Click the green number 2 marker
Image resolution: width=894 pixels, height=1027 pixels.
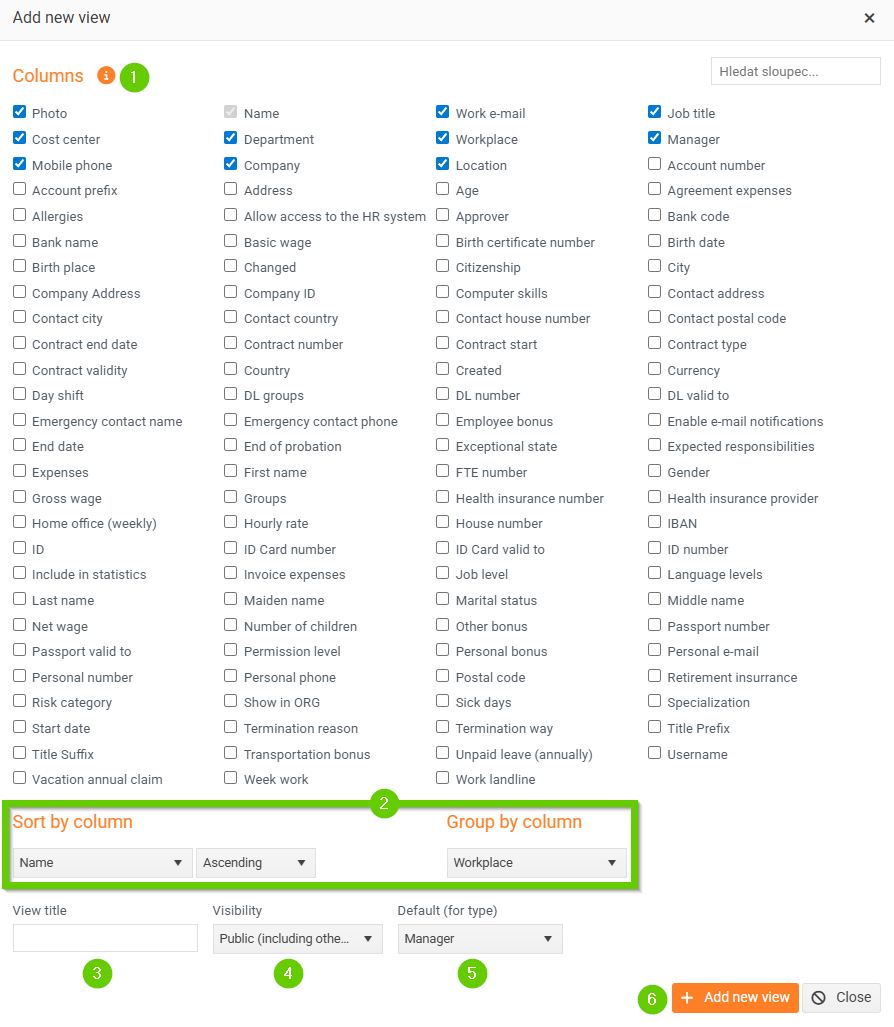coord(385,802)
